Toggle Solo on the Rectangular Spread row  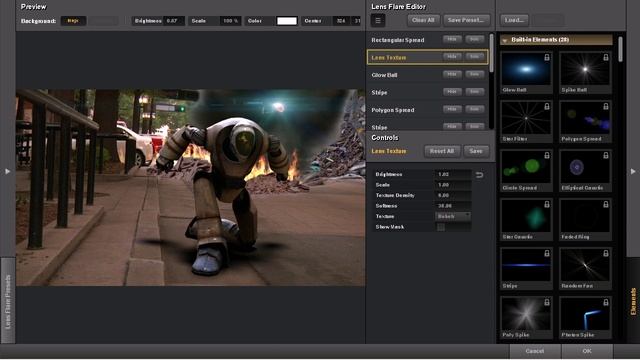pos(475,39)
